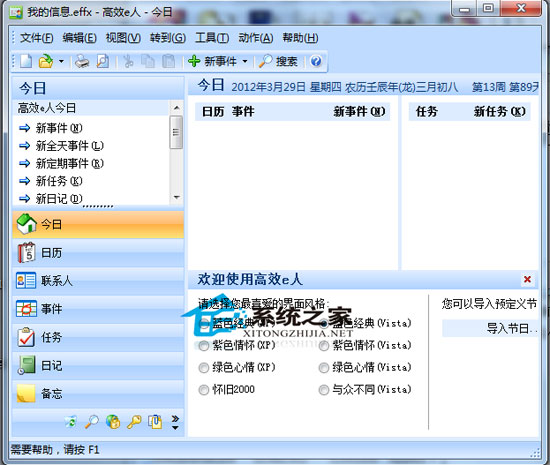Click the printer toolbar icon
Image resolution: width=550 pixels, height=465 pixels.
(82, 61)
